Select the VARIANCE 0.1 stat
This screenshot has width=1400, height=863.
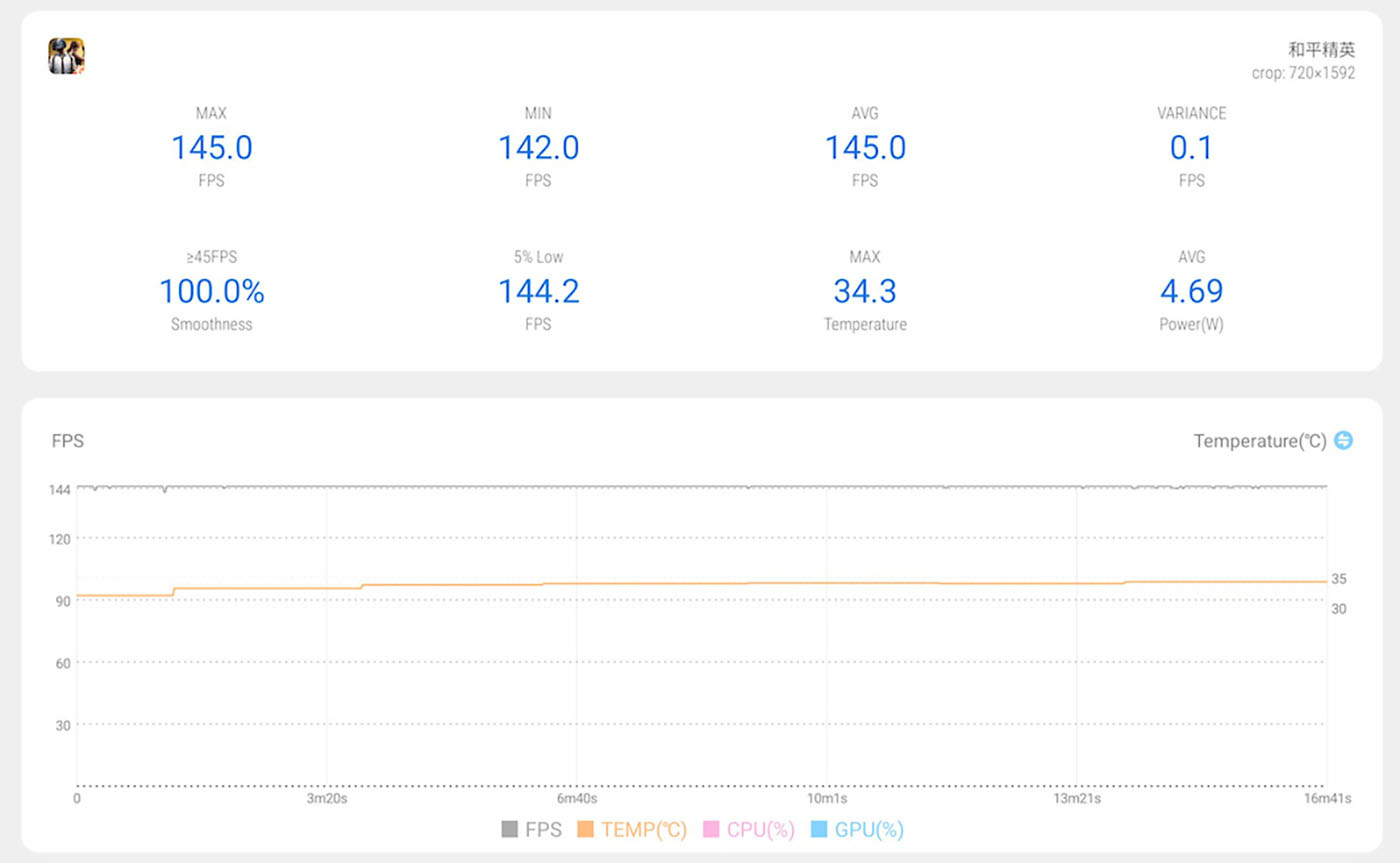coord(1191,147)
